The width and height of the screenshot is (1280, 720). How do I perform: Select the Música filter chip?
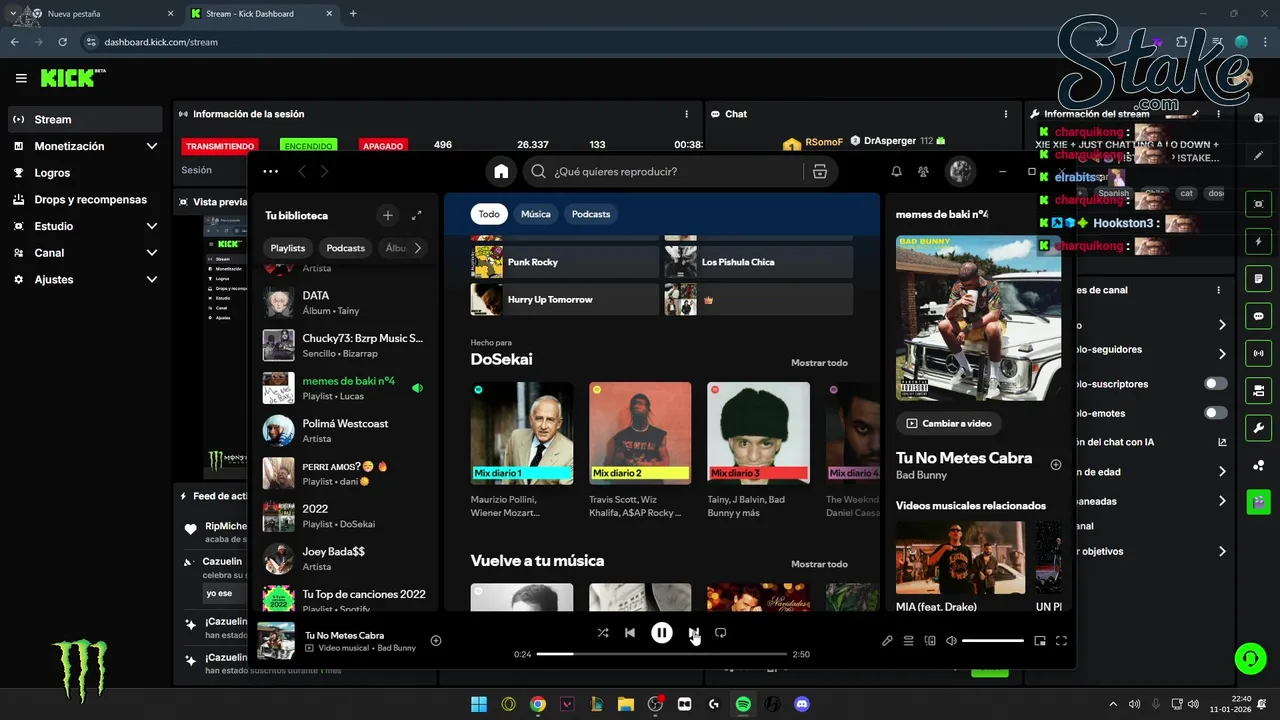pos(536,214)
